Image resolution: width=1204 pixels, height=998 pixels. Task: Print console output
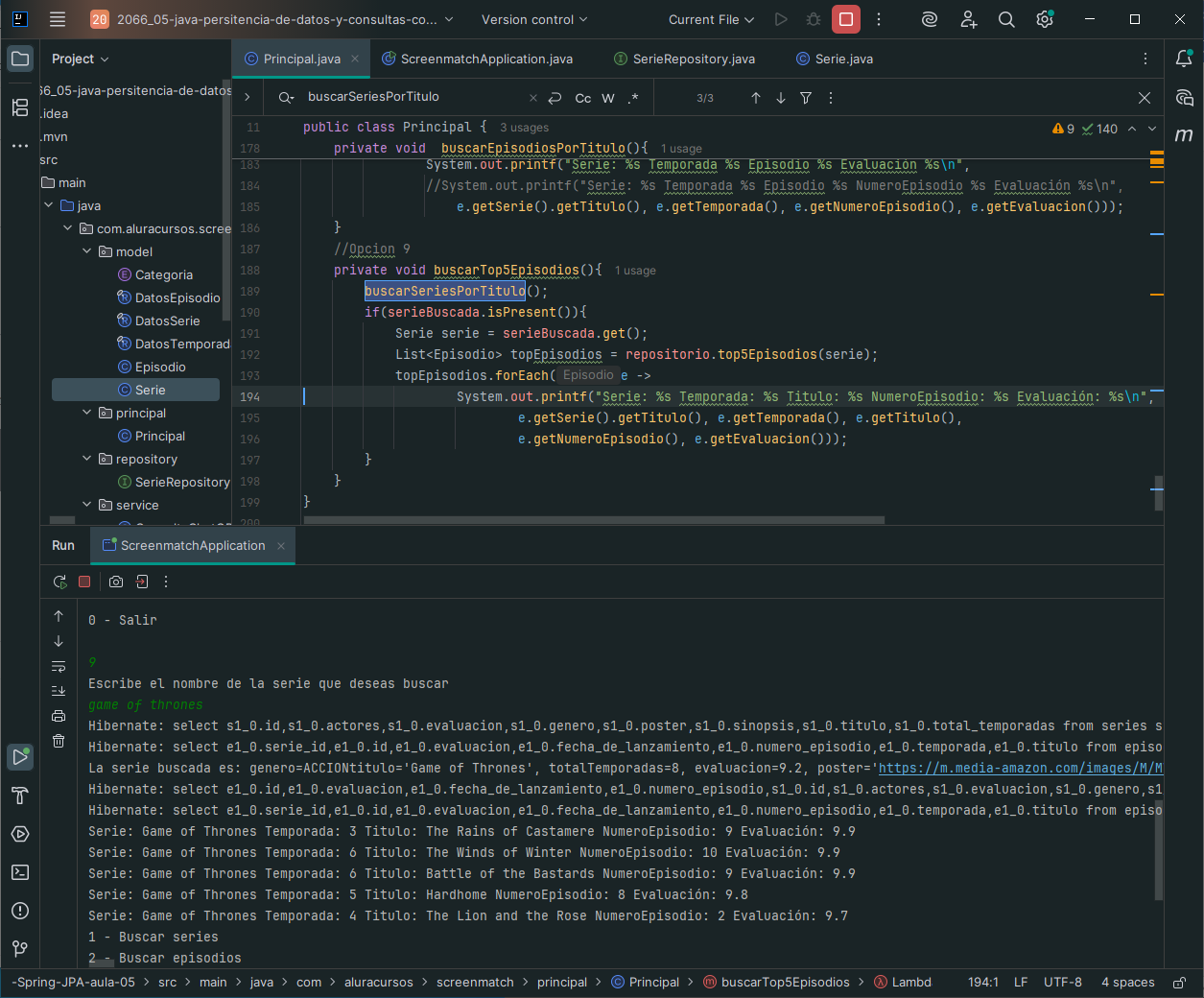coord(59,716)
